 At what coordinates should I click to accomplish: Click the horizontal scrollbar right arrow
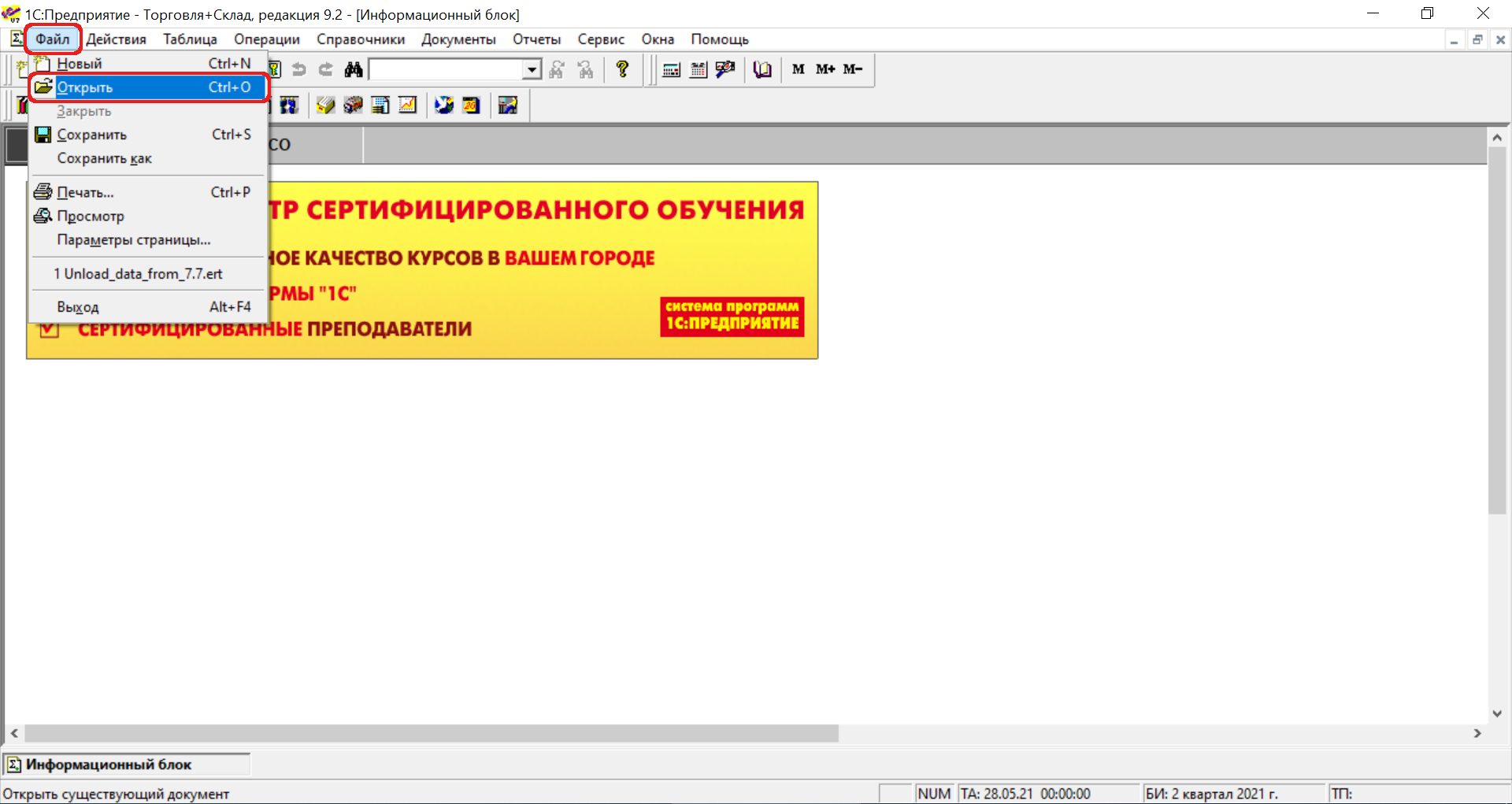[x=1477, y=733]
